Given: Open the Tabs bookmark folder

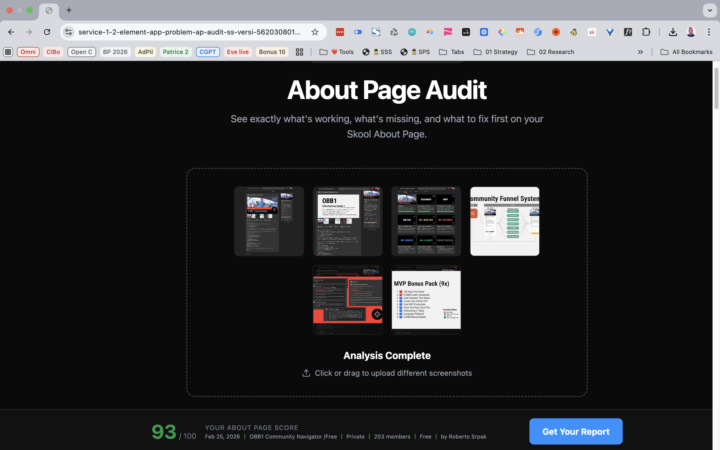Looking at the screenshot, I should click(x=451, y=52).
